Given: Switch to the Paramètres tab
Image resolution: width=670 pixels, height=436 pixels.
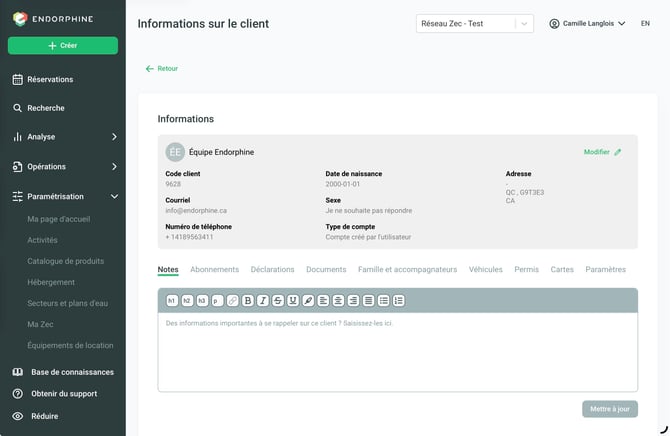Looking at the screenshot, I should [605, 269].
